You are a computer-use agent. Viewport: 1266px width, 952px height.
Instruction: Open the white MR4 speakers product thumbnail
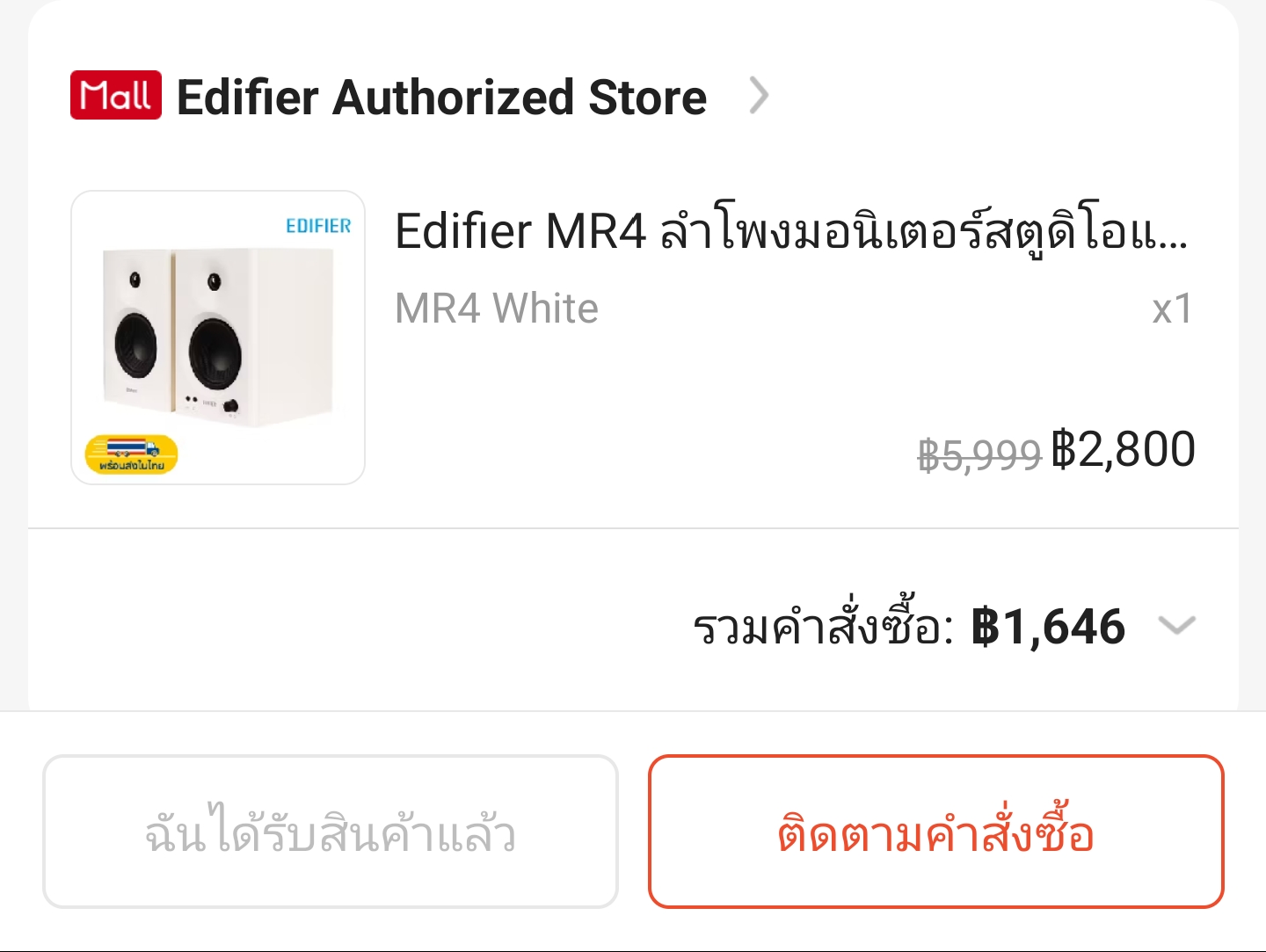218,338
